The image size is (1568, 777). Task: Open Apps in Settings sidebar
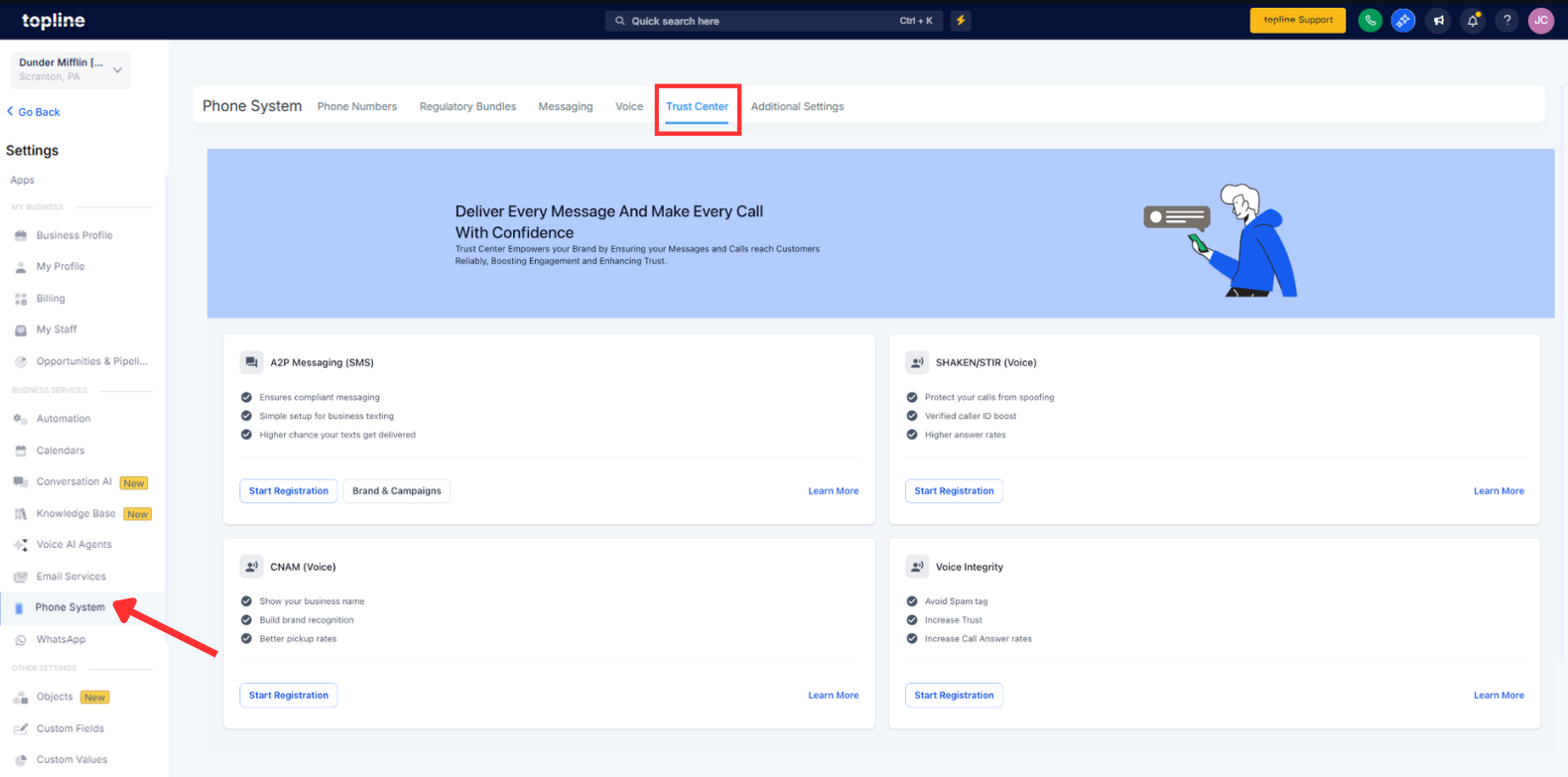point(23,181)
